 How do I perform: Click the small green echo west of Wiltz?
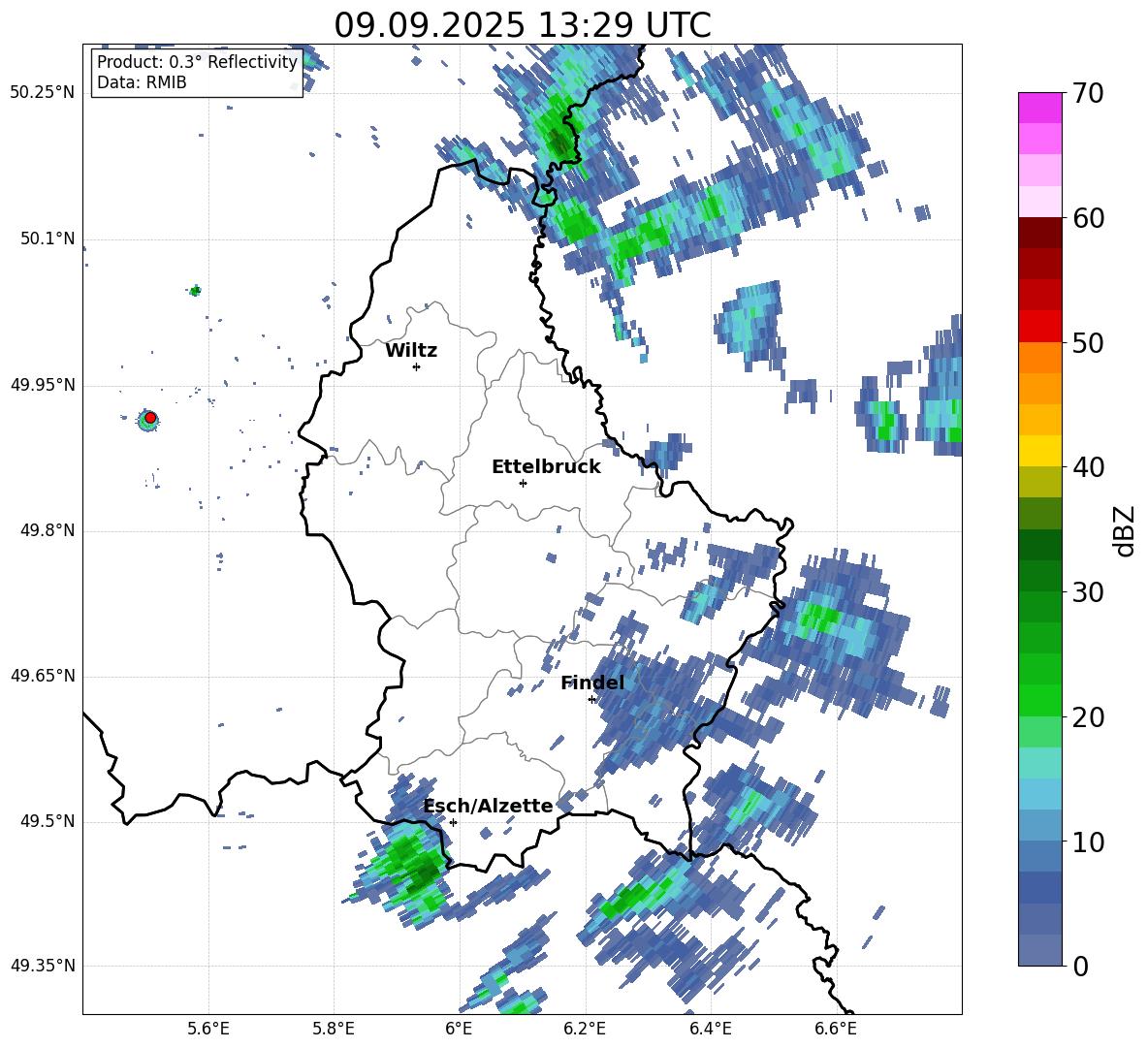(x=195, y=291)
